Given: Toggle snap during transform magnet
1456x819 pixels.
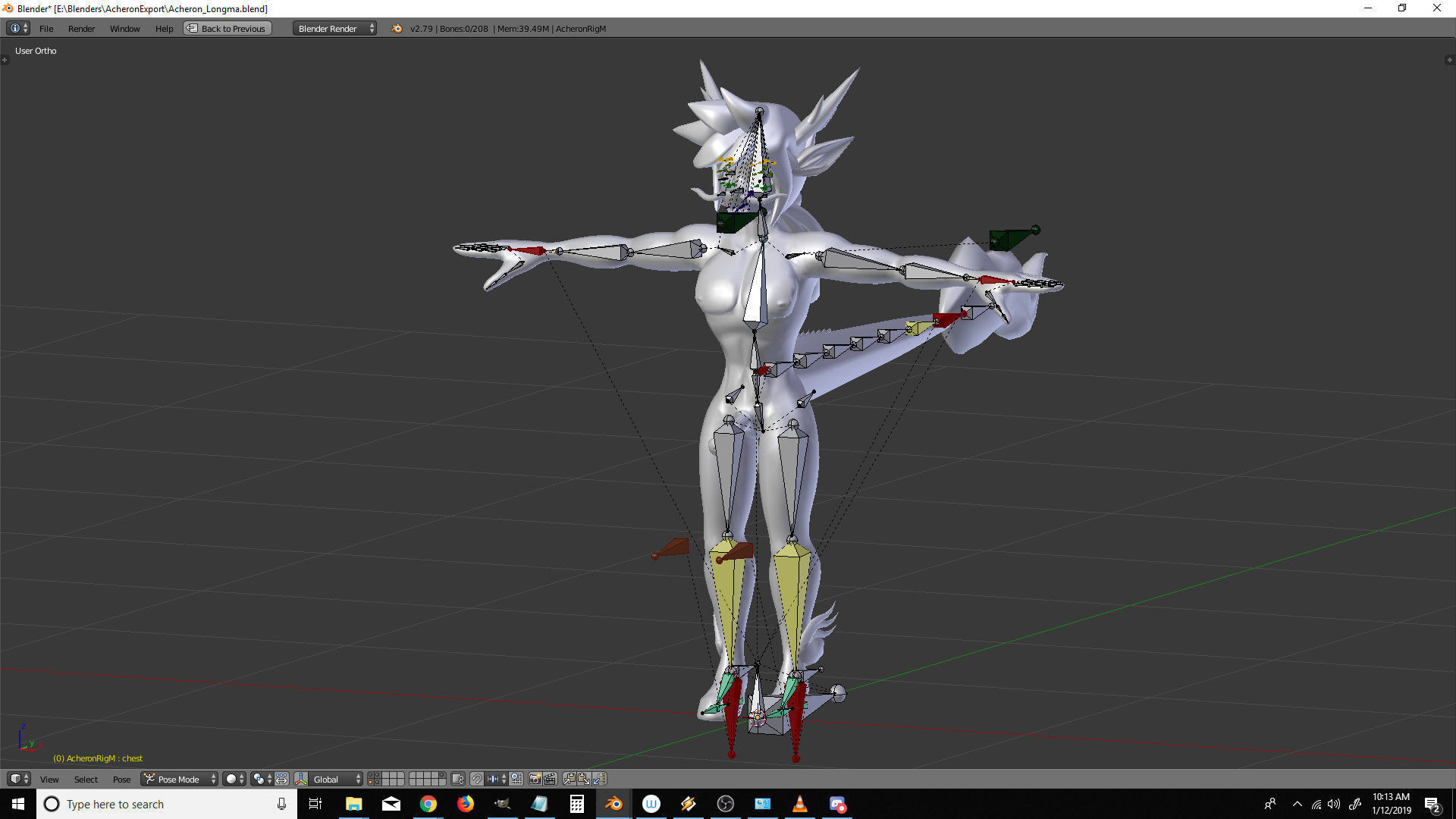Looking at the screenshot, I should click(476, 779).
